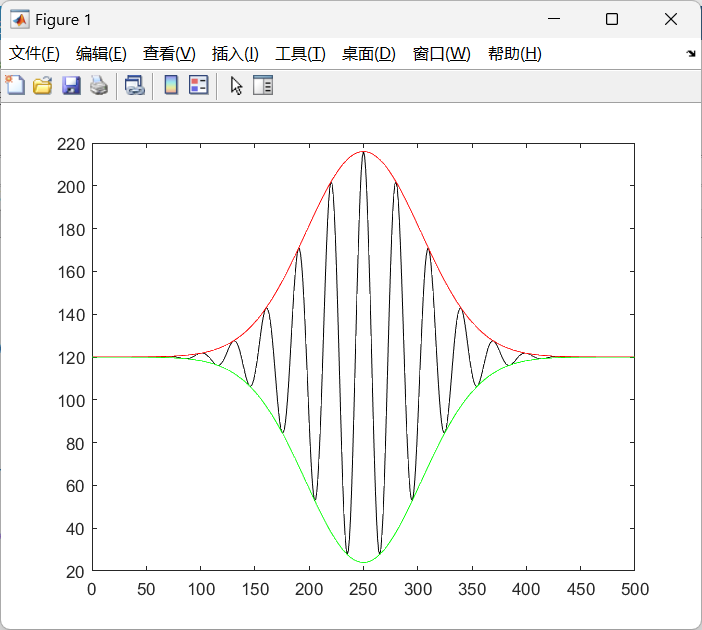Save the figure using the floppy disk icon

pyautogui.click(x=71, y=85)
